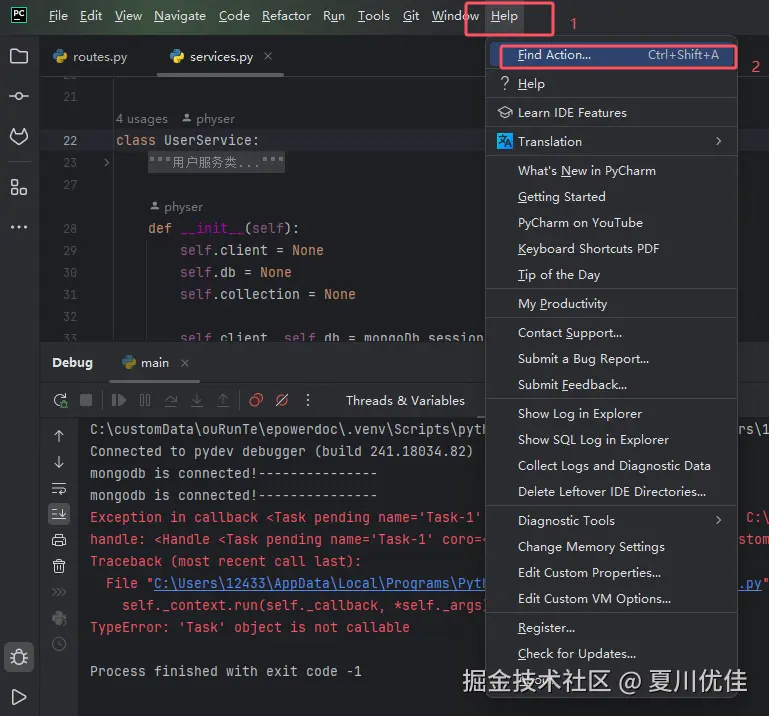Viewport: 769px width, 716px height.
Task: Stop the debug process
Action: 86,400
